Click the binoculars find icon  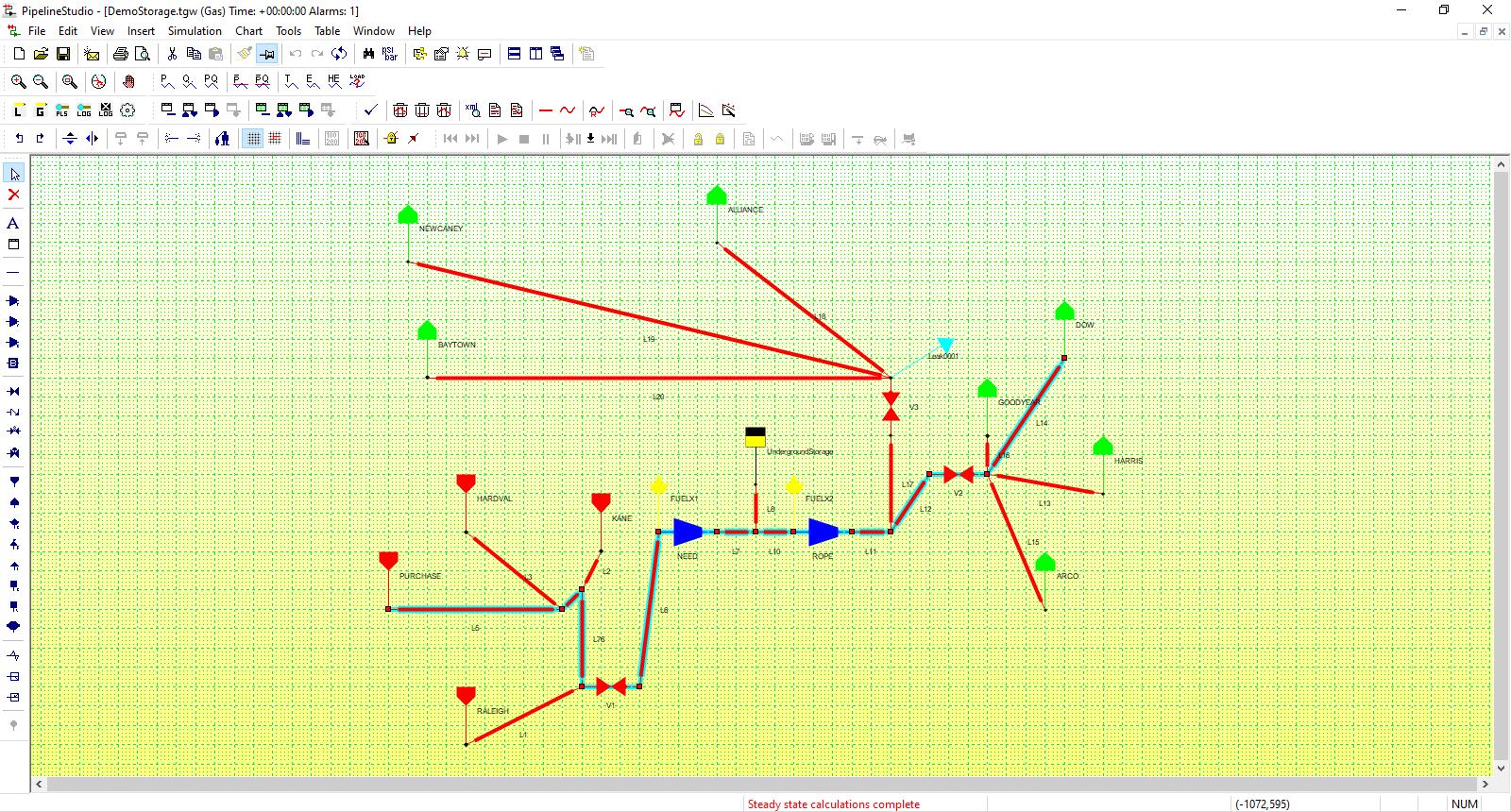click(x=368, y=54)
